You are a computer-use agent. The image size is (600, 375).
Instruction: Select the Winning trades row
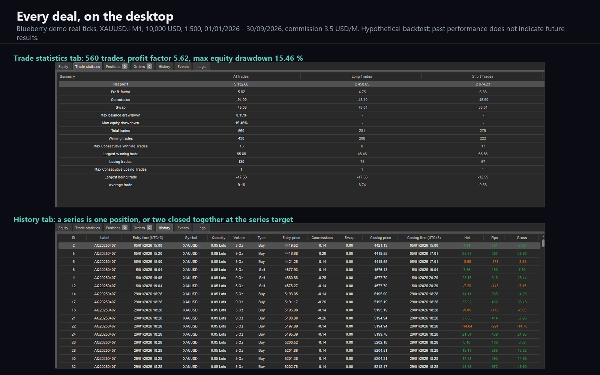(301, 139)
